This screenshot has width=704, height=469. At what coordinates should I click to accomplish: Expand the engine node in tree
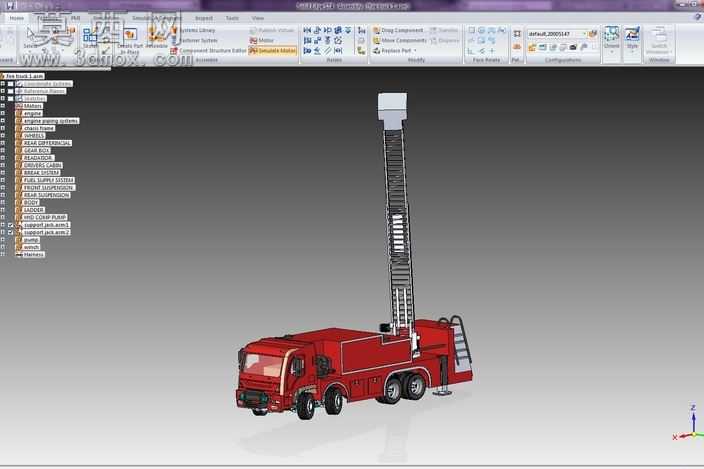3,114
